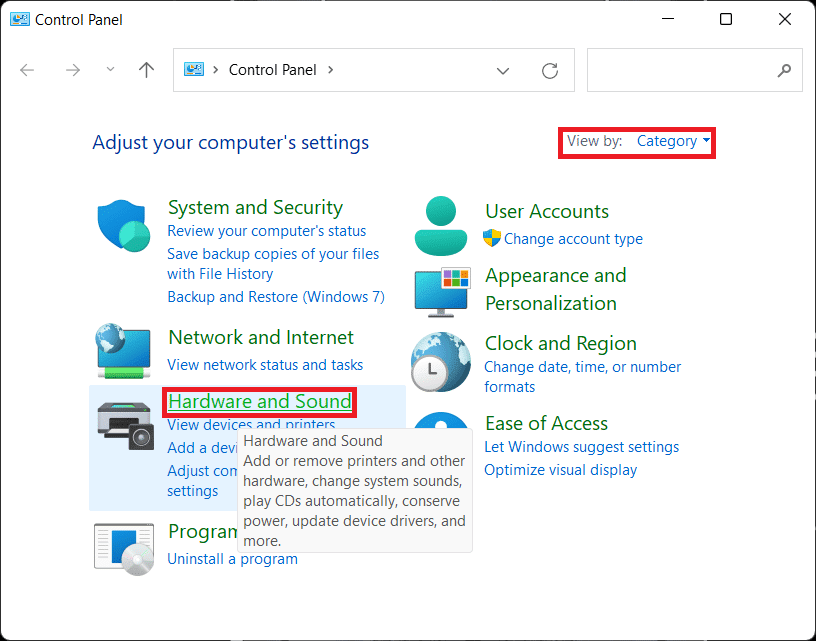Expand chevron after Control Panel breadcrumb
This screenshot has height=641, width=816.
(x=330, y=70)
